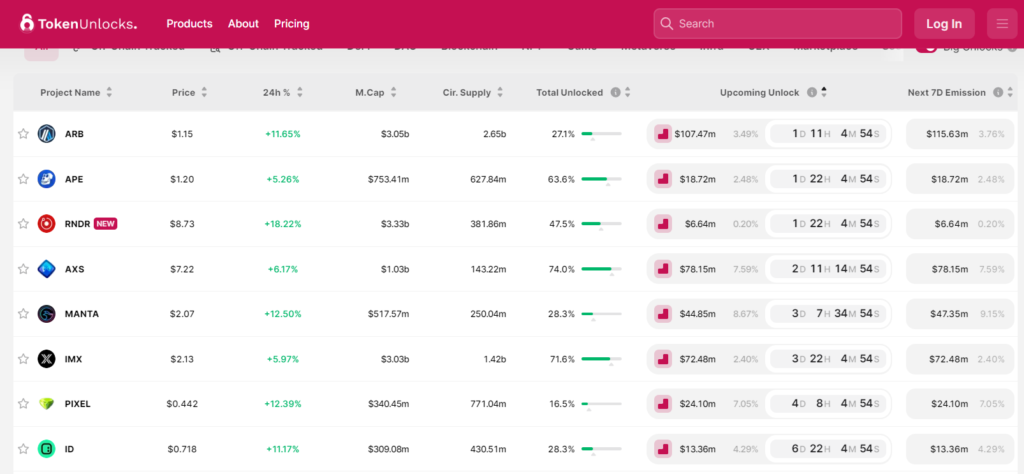Click the search magnifier icon

(666, 24)
